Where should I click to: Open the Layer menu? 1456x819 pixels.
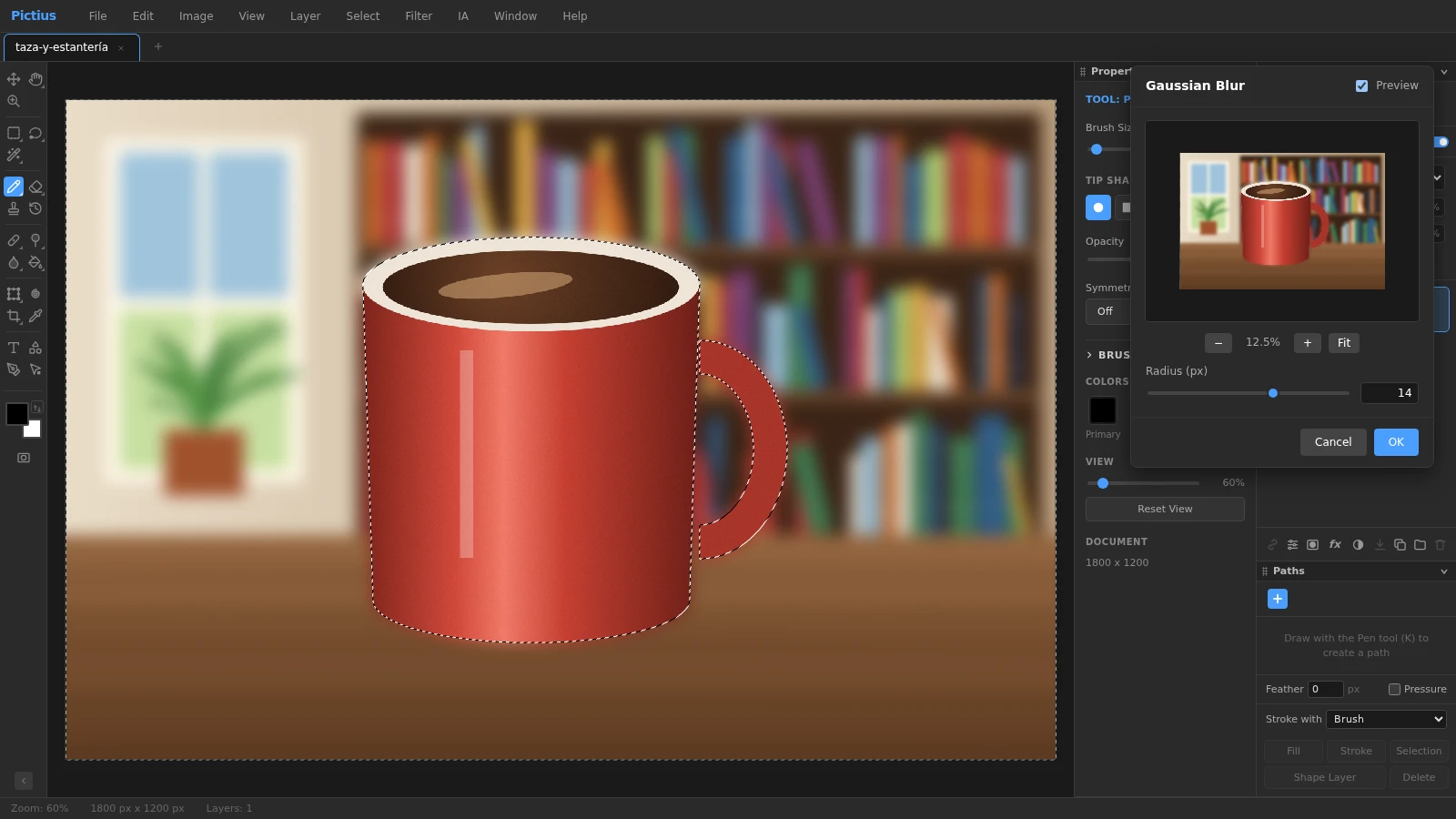point(305,16)
